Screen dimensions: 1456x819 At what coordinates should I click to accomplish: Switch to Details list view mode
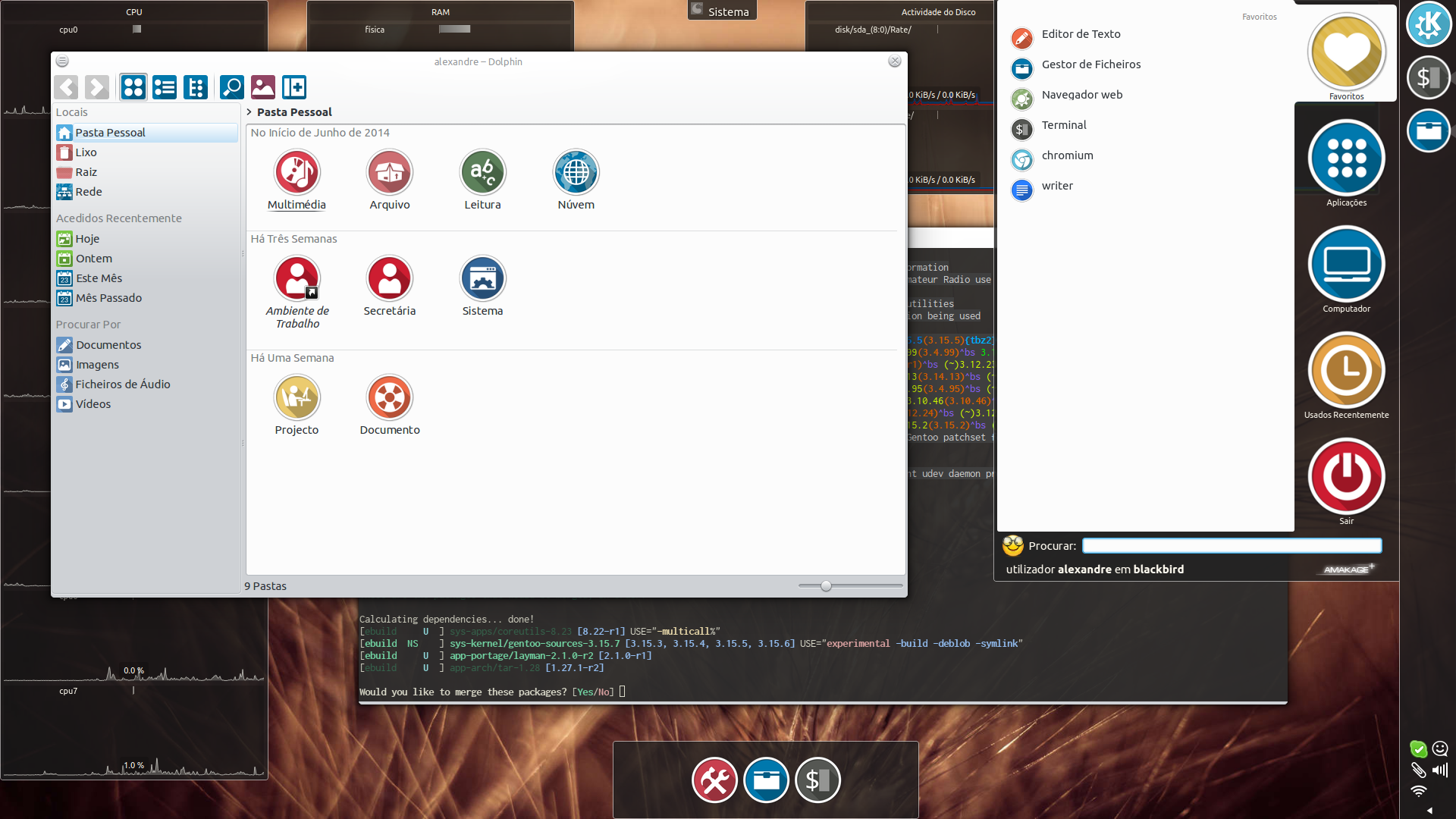point(165,87)
